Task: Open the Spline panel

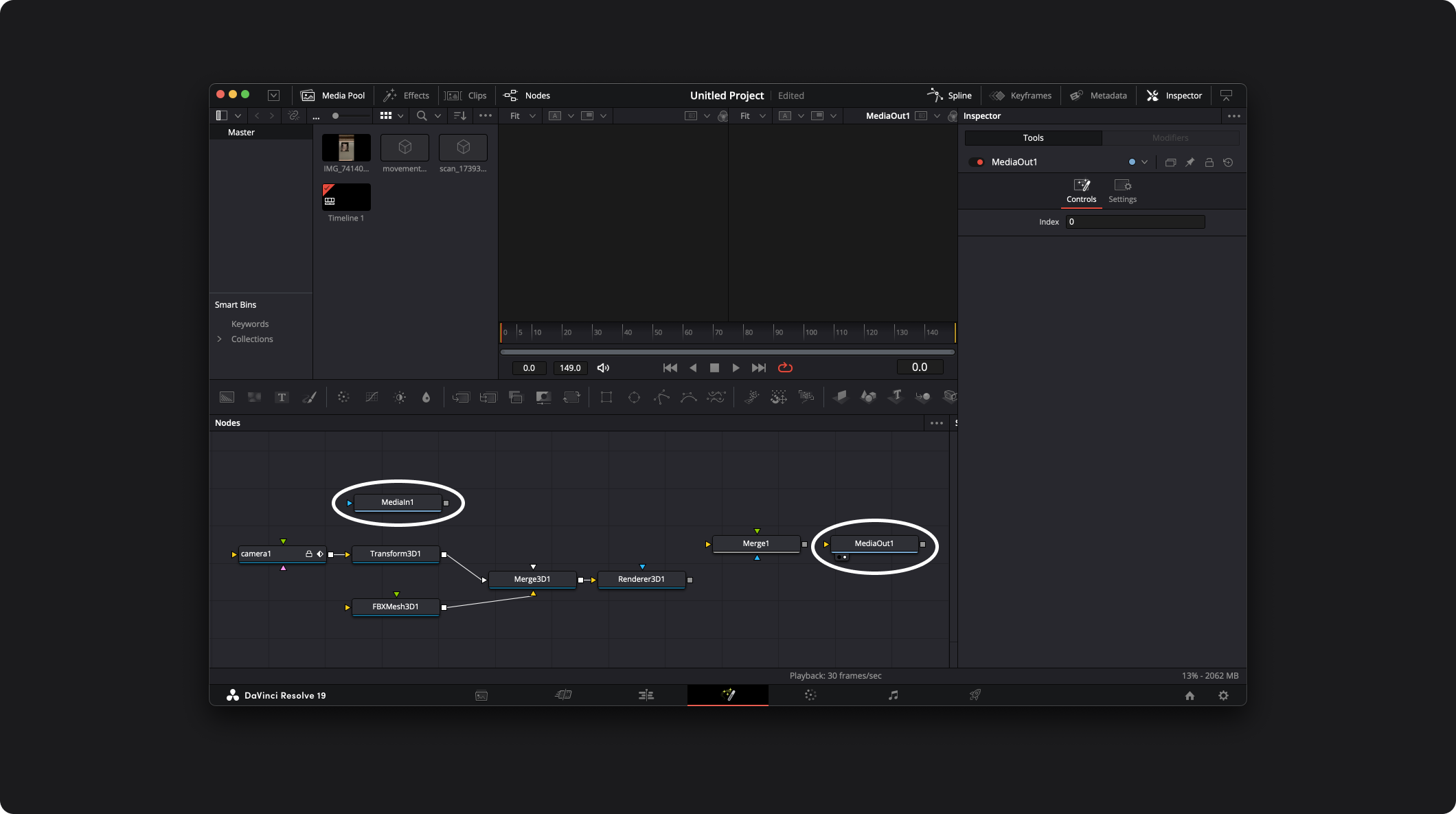Action: 950,95
